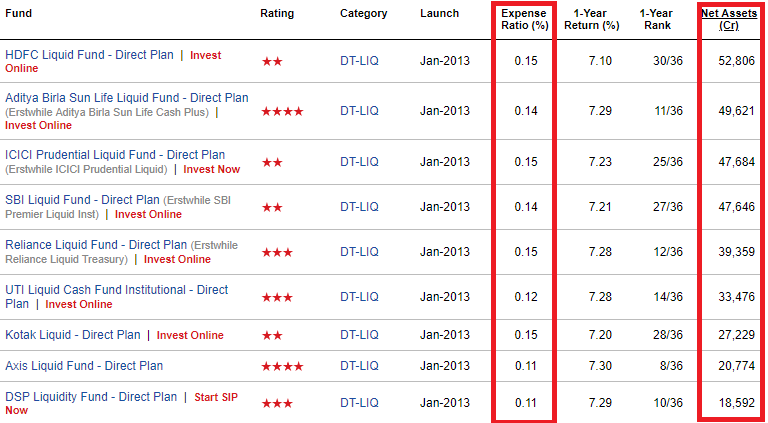The height and width of the screenshot is (423, 768).
Task: Open HDFC Liquid Fund - Direct Plan link
Action: click(x=89, y=55)
